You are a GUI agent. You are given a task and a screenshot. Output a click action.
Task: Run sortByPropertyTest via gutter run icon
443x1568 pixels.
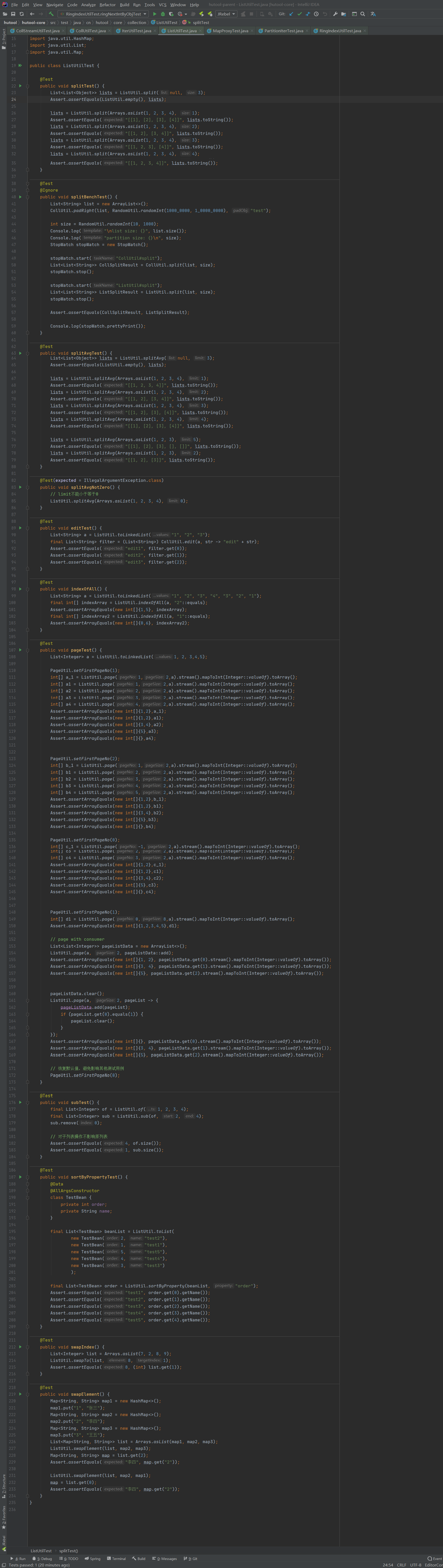click(20, 1177)
